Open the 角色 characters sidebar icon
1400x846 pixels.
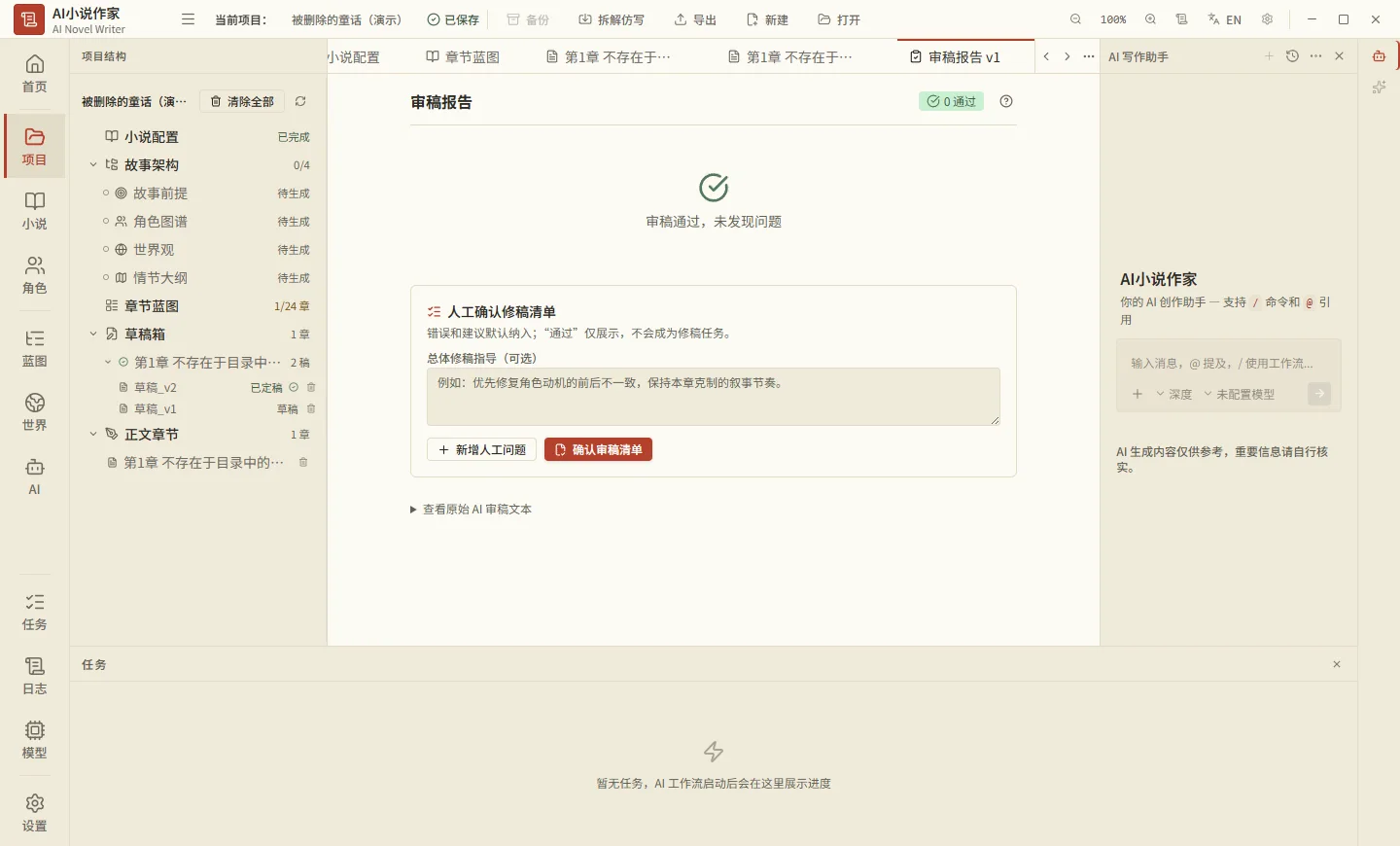tap(35, 275)
